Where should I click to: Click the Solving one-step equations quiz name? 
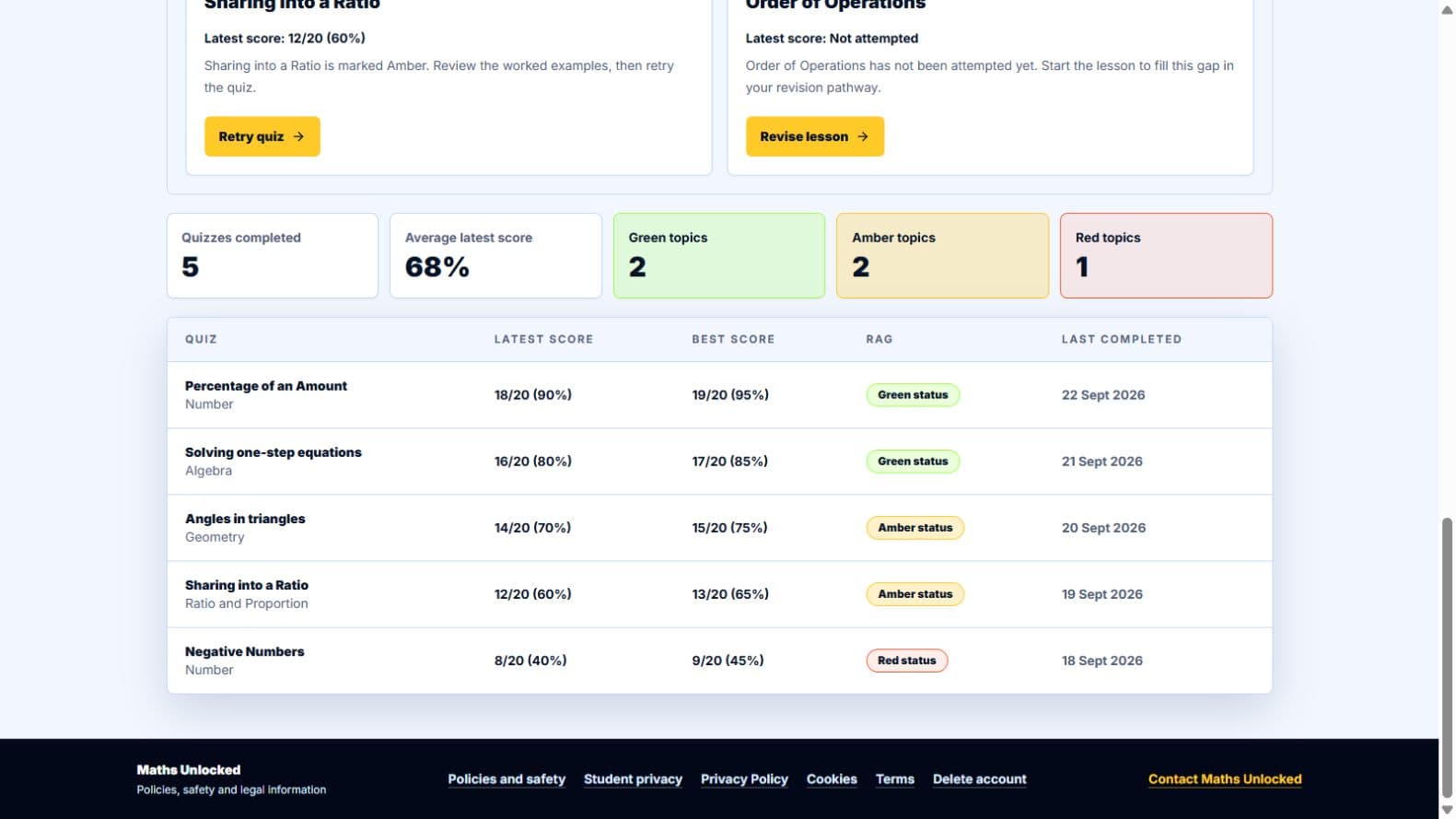point(274,452)
